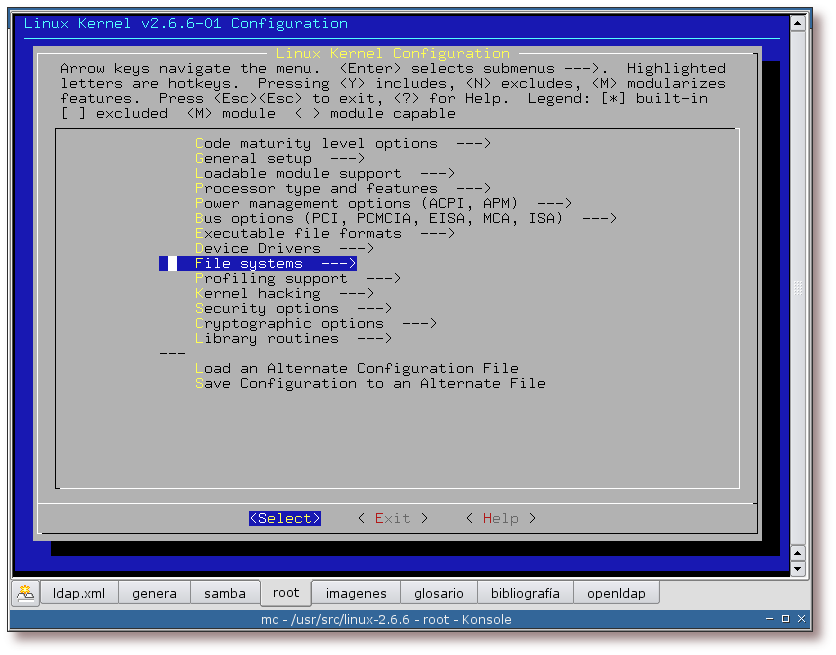836x655 pixels.
Task: Click Load an Alternate Configuration File
Action: pos(356,369)
